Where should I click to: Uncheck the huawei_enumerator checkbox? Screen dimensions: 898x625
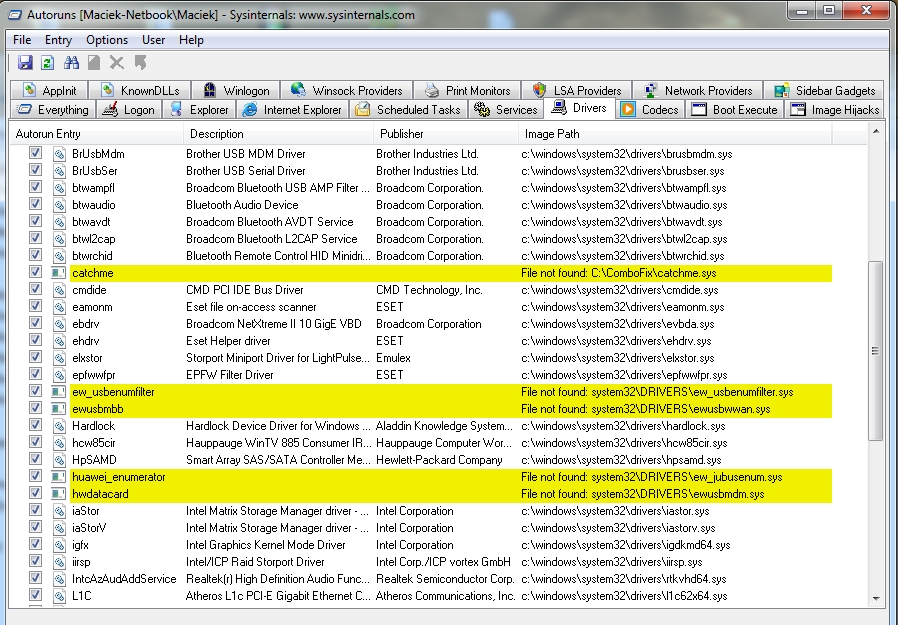[35, 475]
